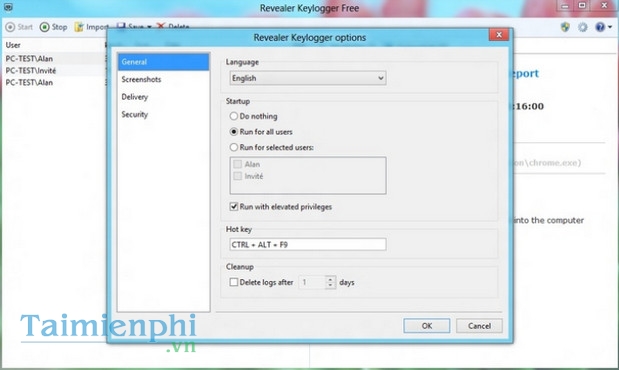Go to the Security options tab
This screenshot has height=370, width=619.
[x=163, y=115]
